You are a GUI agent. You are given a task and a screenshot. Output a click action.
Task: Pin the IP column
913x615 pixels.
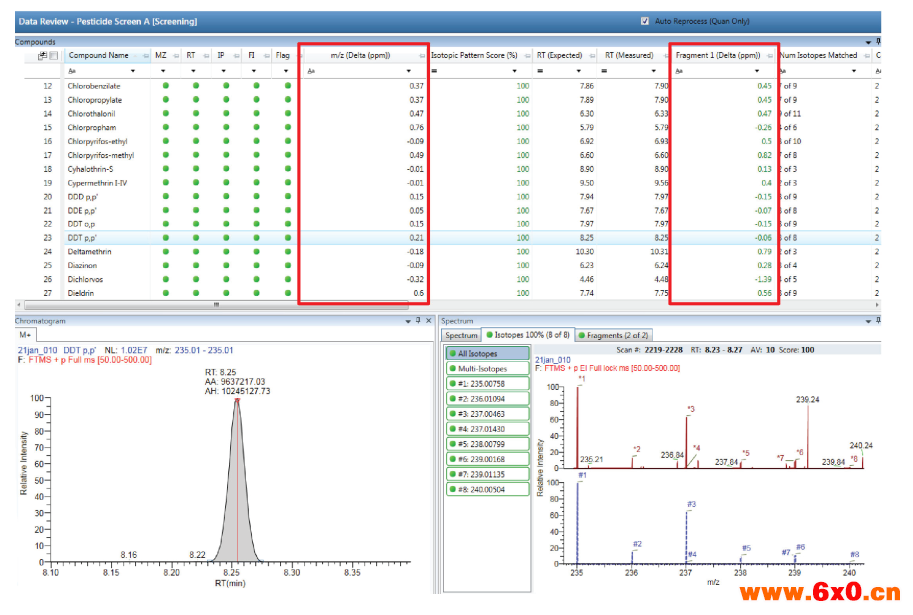[x=236, y=56]
